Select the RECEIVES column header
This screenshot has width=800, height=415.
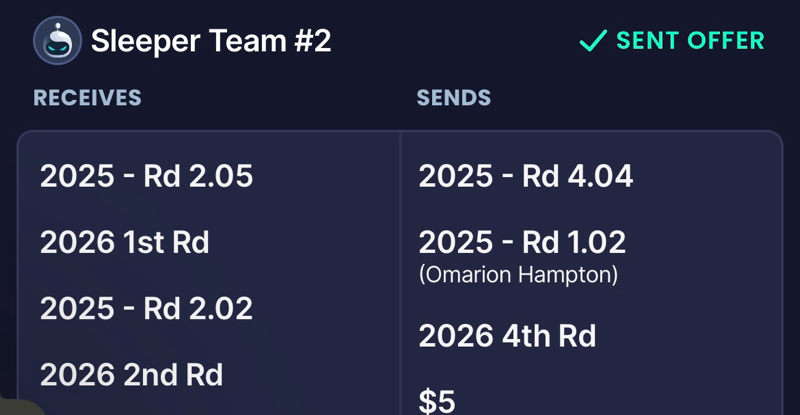click(87, 97)
